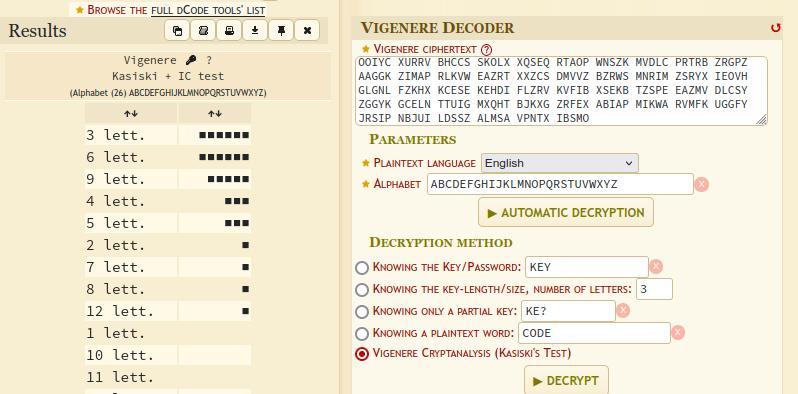
Task: Select the '12 lett.' result row
Action: [x=168, y=311]
